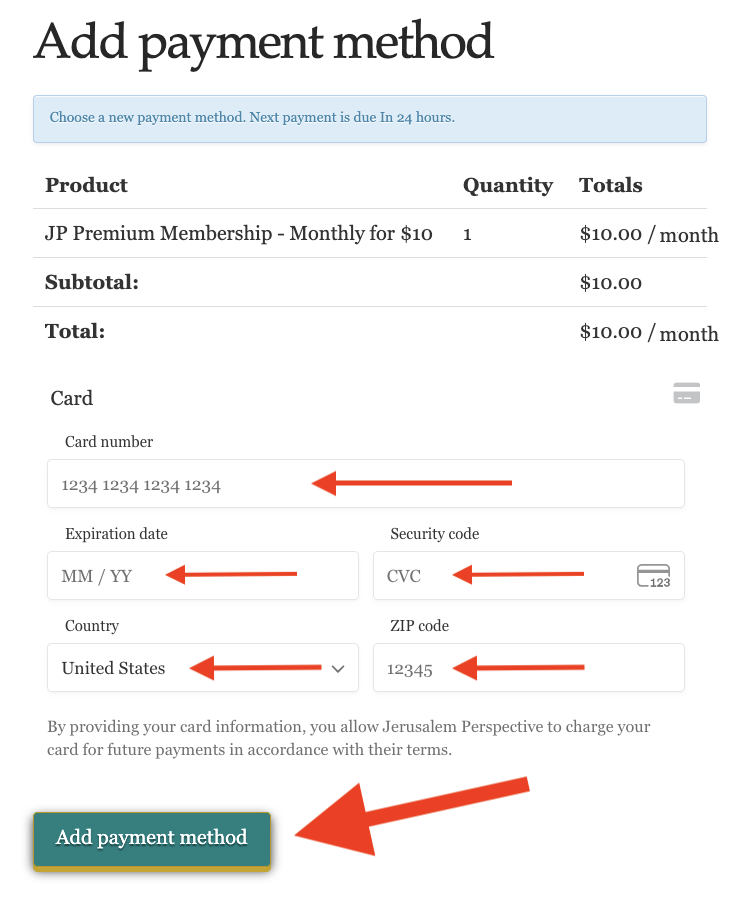Click the Totals column header
Image resolution: width=738 pixels, height=908 pixels.
coord(610,185)
